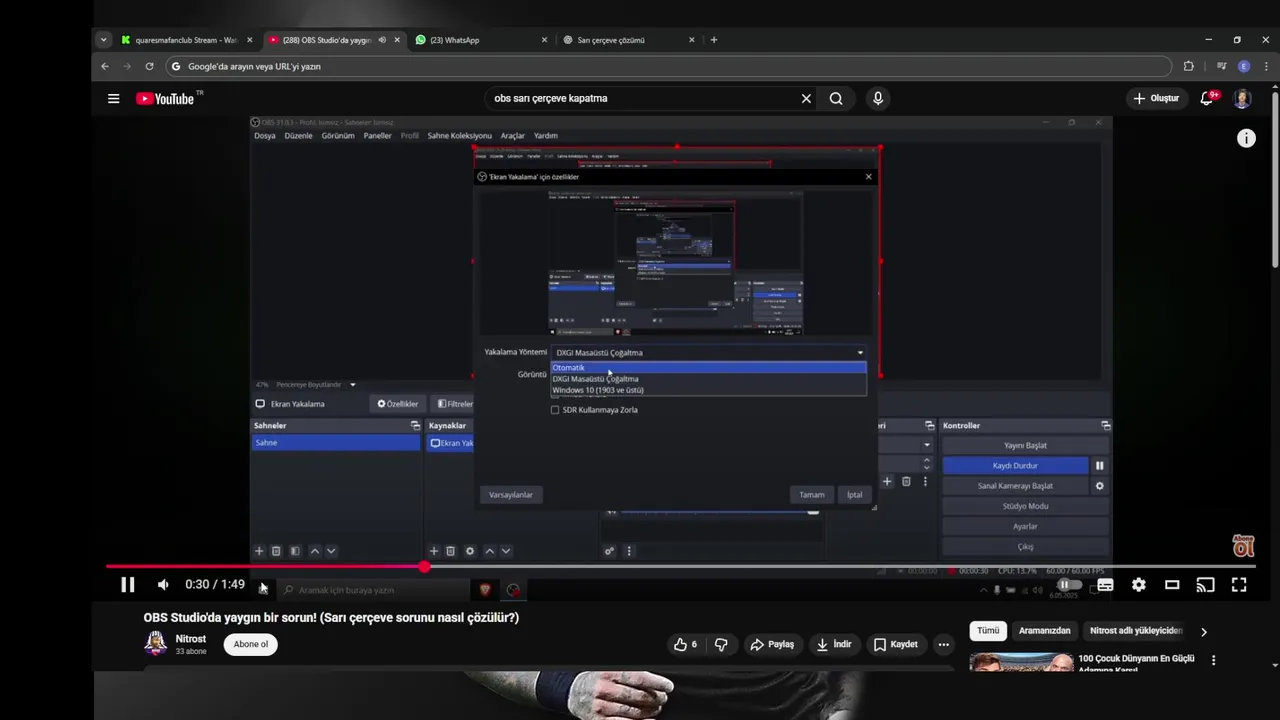Click the Chrome address bar
This screenshot has height=720, width=1280.
[x=666, y=66]
